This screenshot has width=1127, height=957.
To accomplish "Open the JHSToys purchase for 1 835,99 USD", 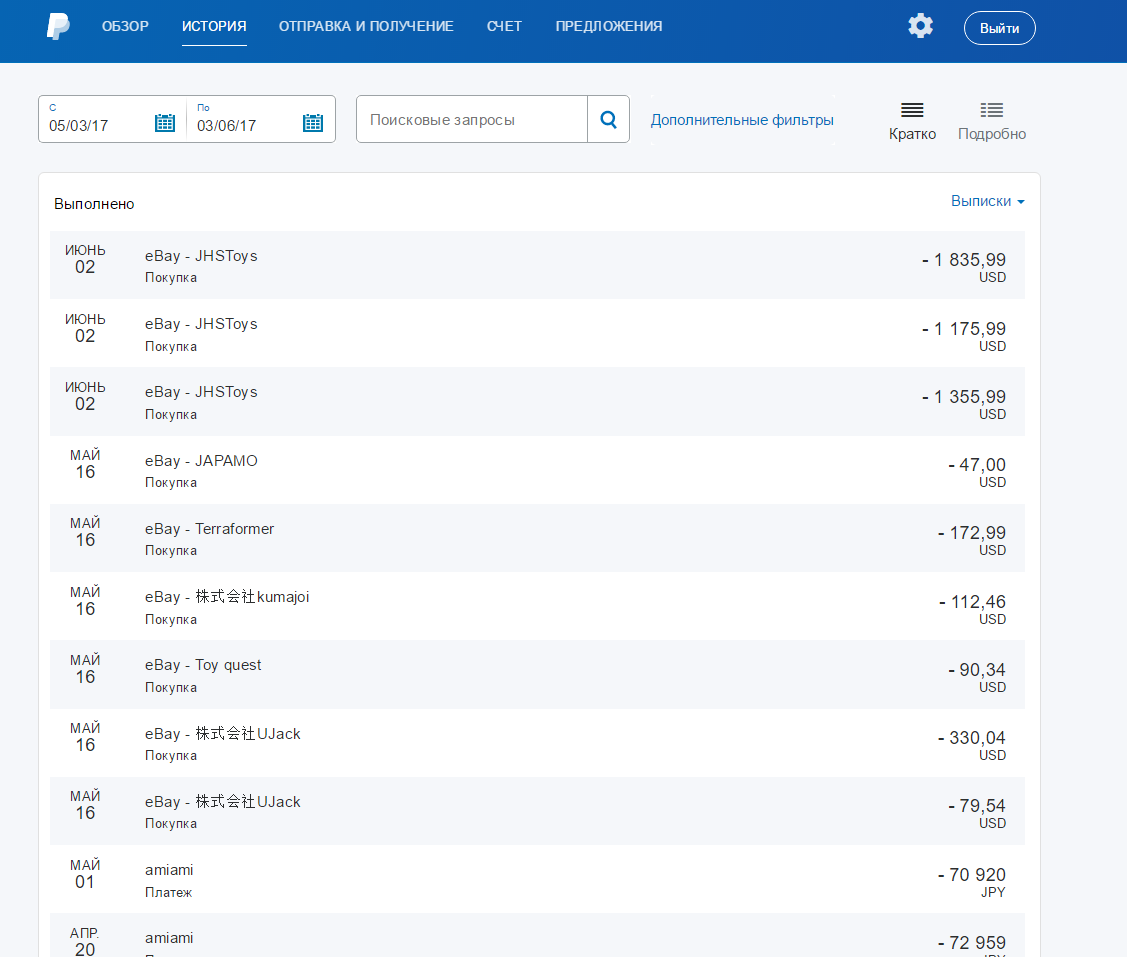I will [201, 256].
